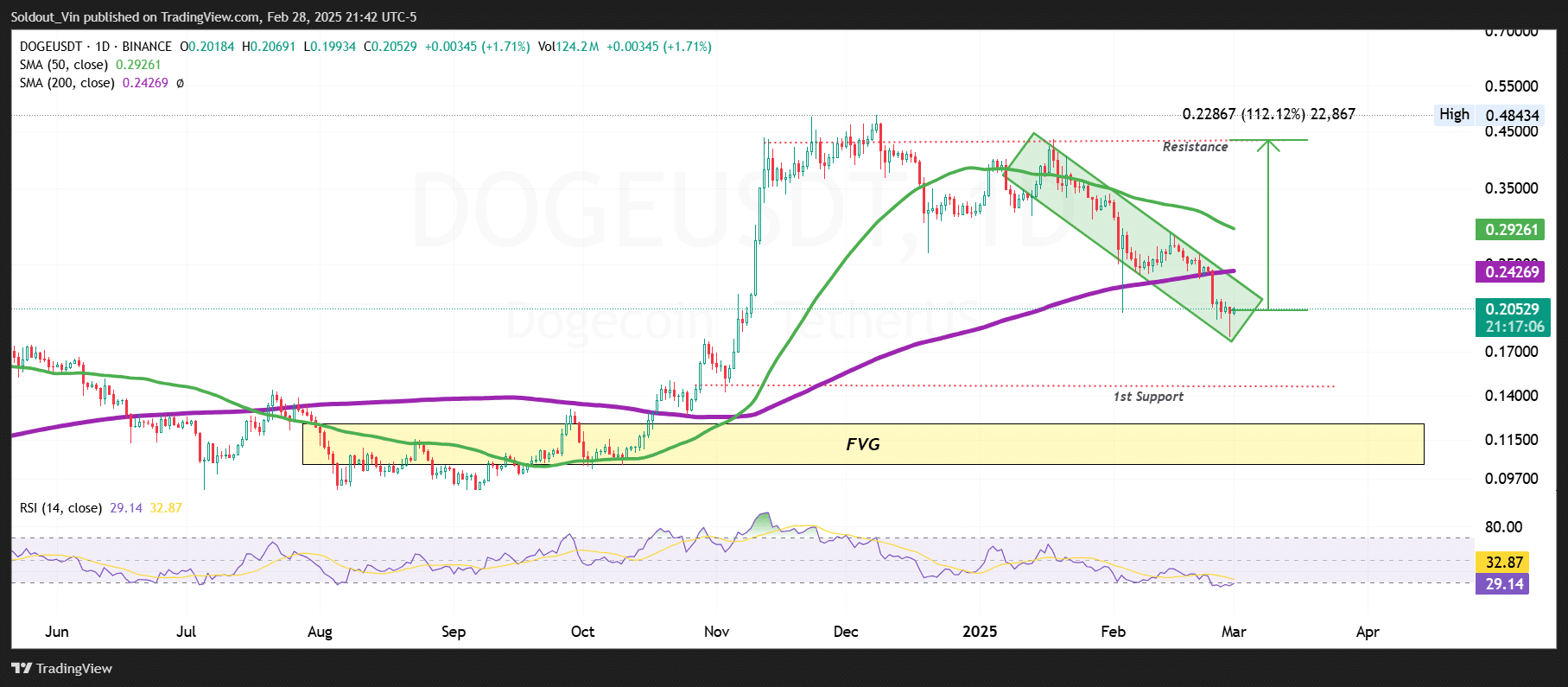1568x687 pixels.
Task: Click the TradingView logo at bottom left
Action: pyautogui.click(x=62, y=668)
